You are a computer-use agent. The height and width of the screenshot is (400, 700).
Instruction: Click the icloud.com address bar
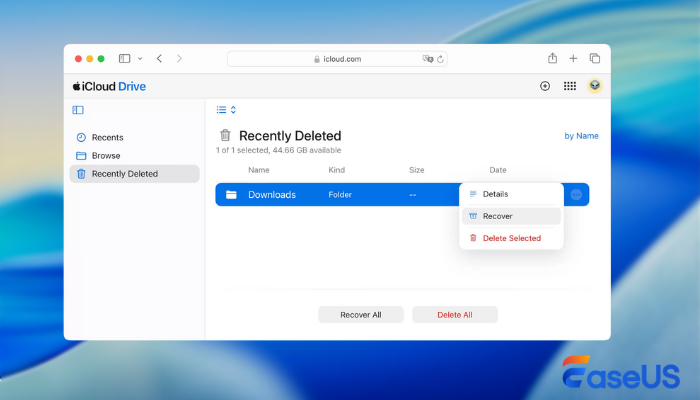[337, 59]
